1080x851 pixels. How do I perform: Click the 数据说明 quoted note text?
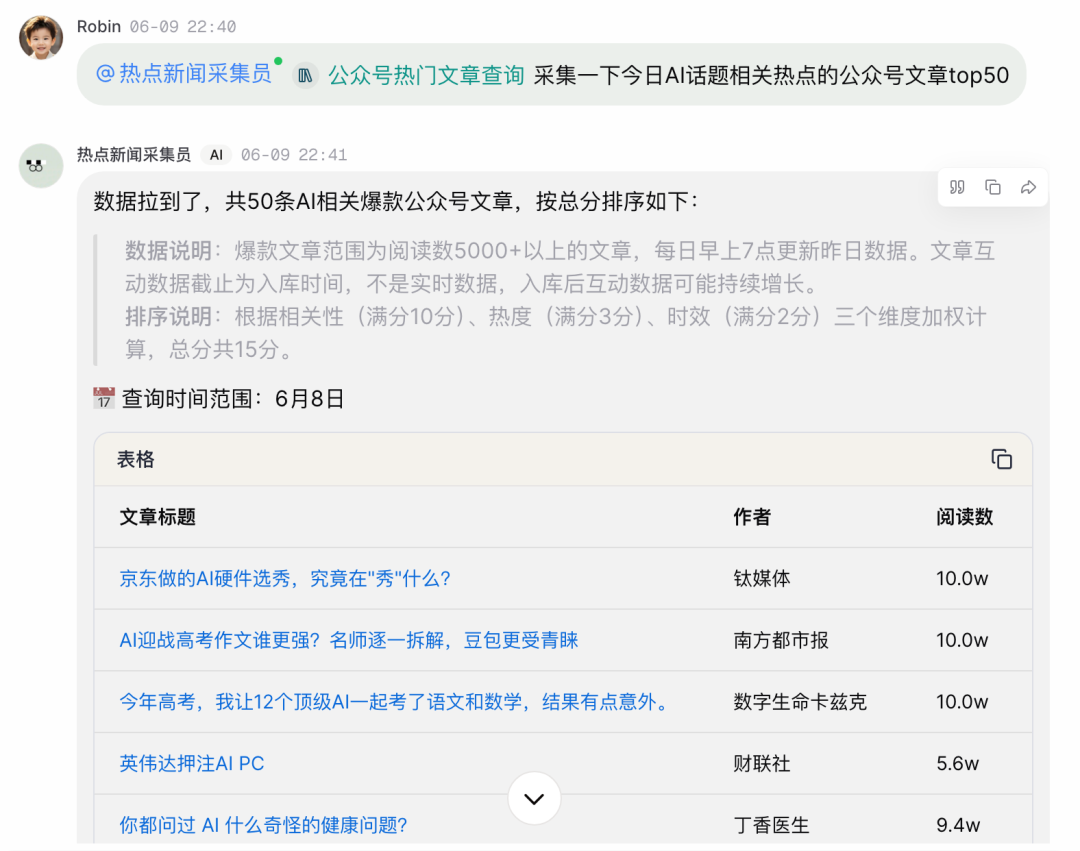click(x=559, y=267)
